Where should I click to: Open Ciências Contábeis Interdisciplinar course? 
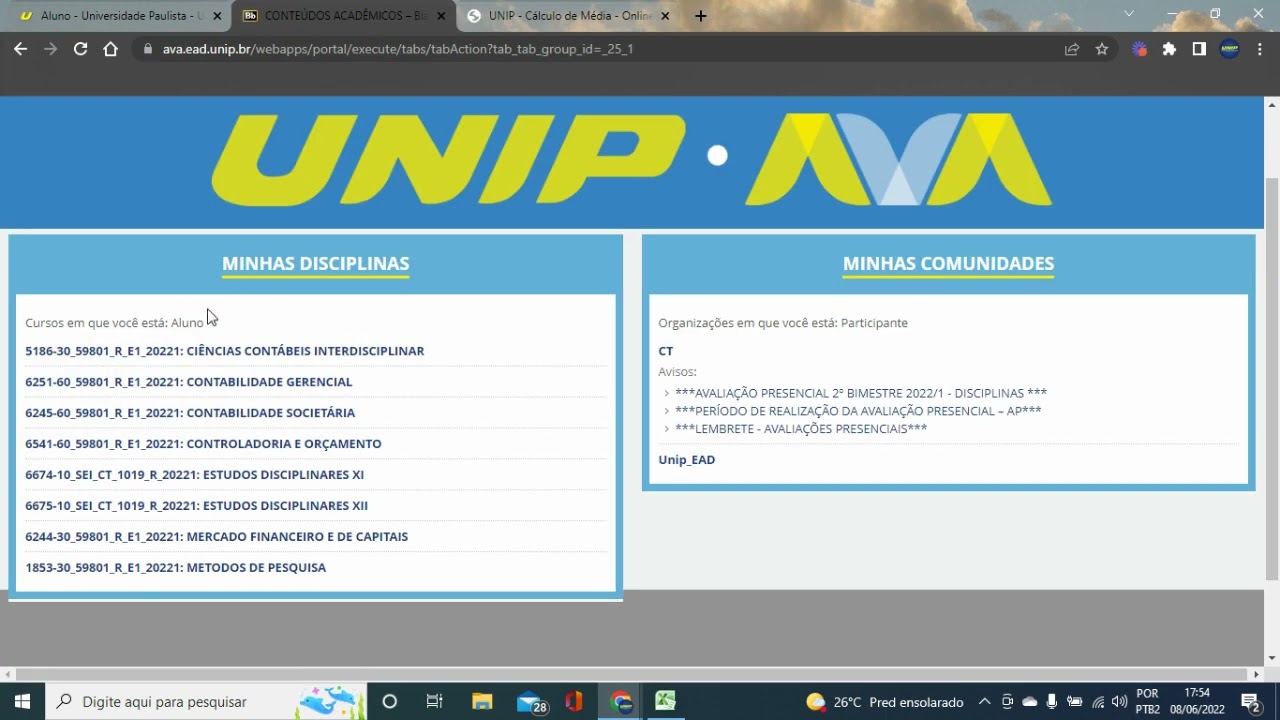(x=225, y=351)
